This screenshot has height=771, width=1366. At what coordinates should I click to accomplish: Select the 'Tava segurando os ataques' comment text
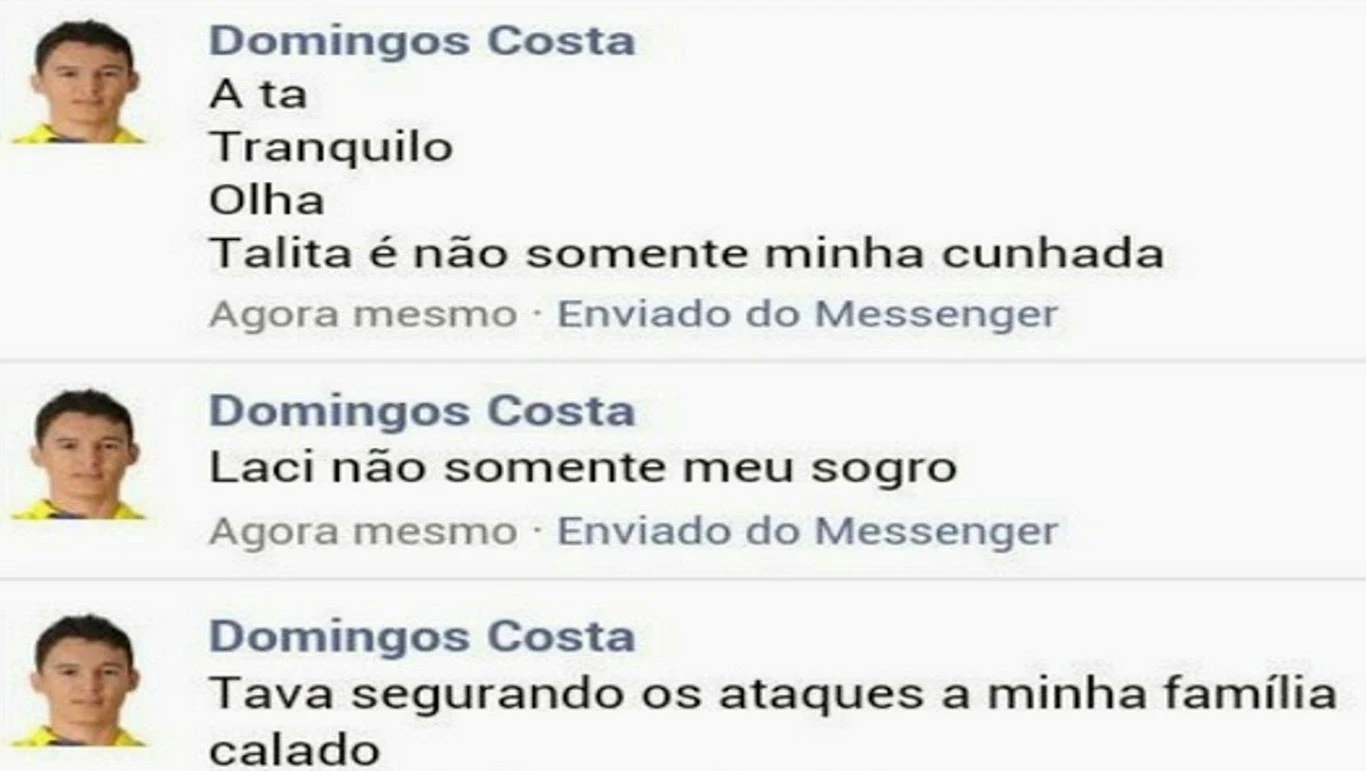773,721
